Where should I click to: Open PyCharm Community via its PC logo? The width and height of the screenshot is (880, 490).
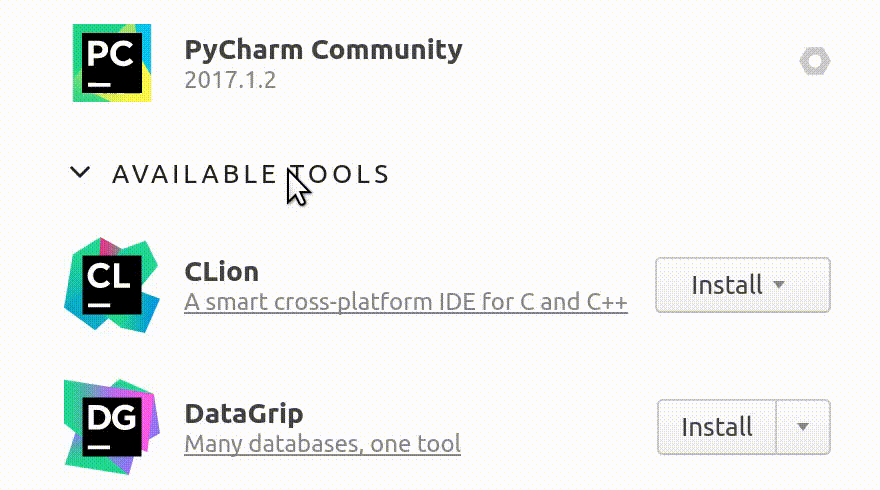pos(112,63)
